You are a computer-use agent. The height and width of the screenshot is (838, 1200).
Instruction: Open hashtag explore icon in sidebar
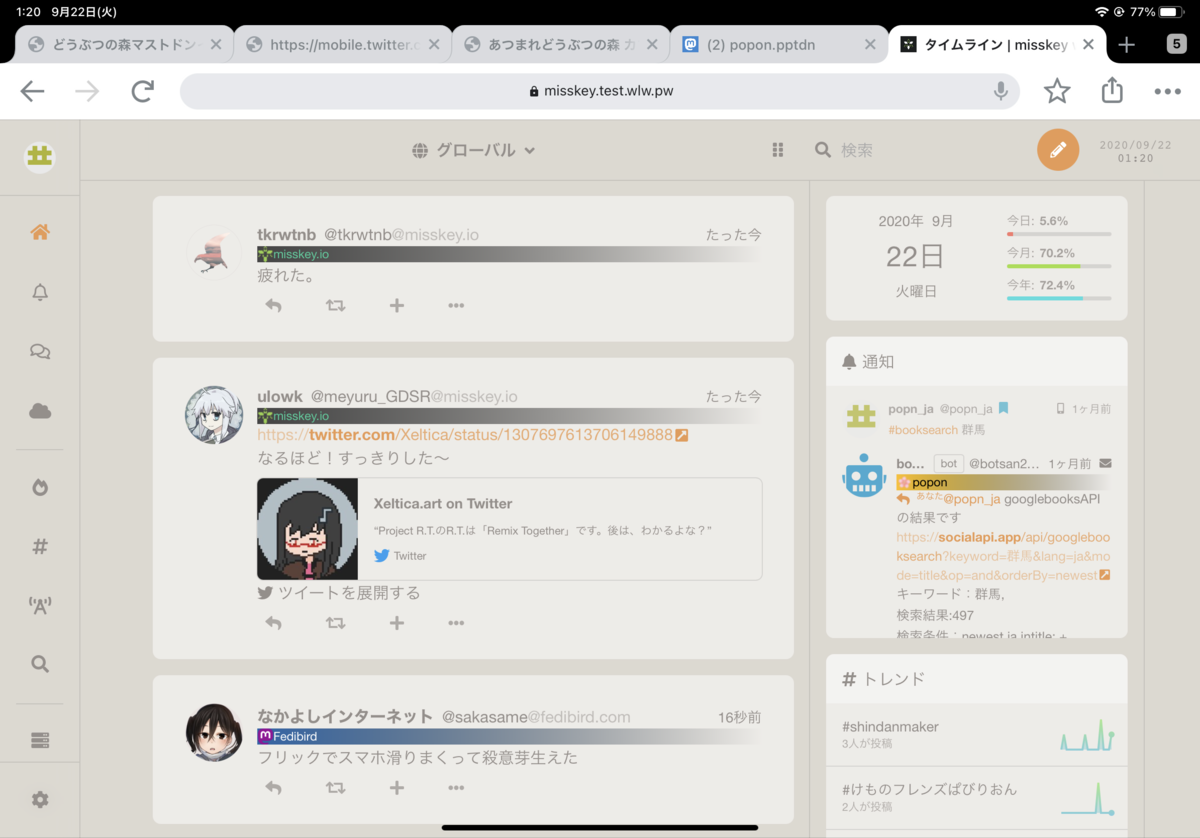[40, 546]
